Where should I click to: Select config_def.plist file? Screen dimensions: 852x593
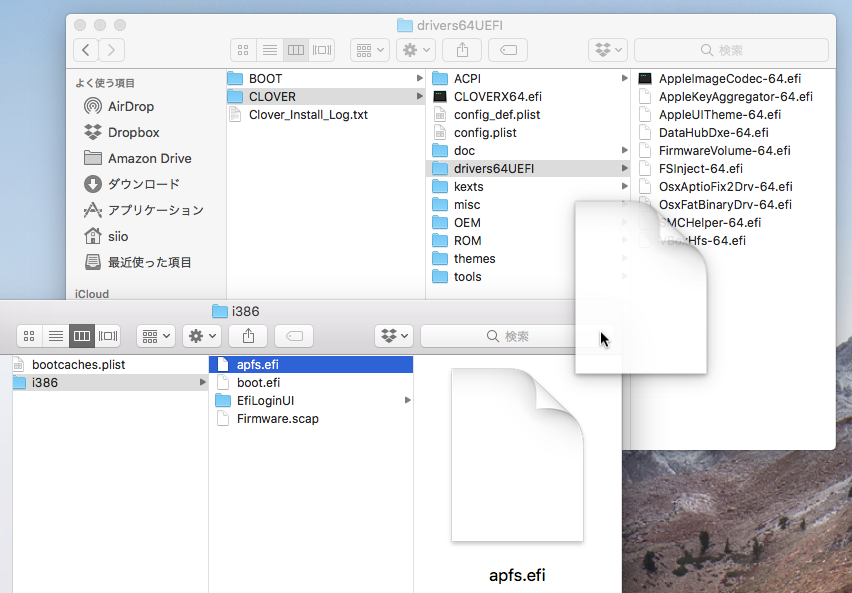point(530,115)
